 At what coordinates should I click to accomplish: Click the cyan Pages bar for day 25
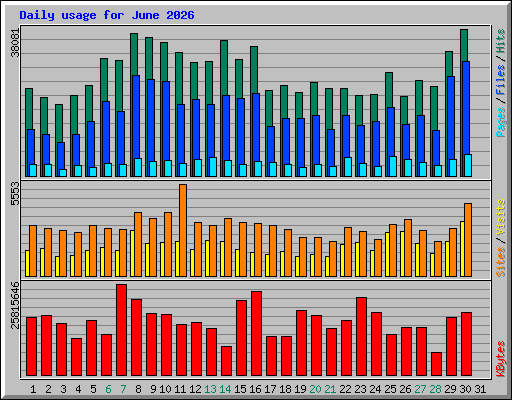click(x=393, y=166)
